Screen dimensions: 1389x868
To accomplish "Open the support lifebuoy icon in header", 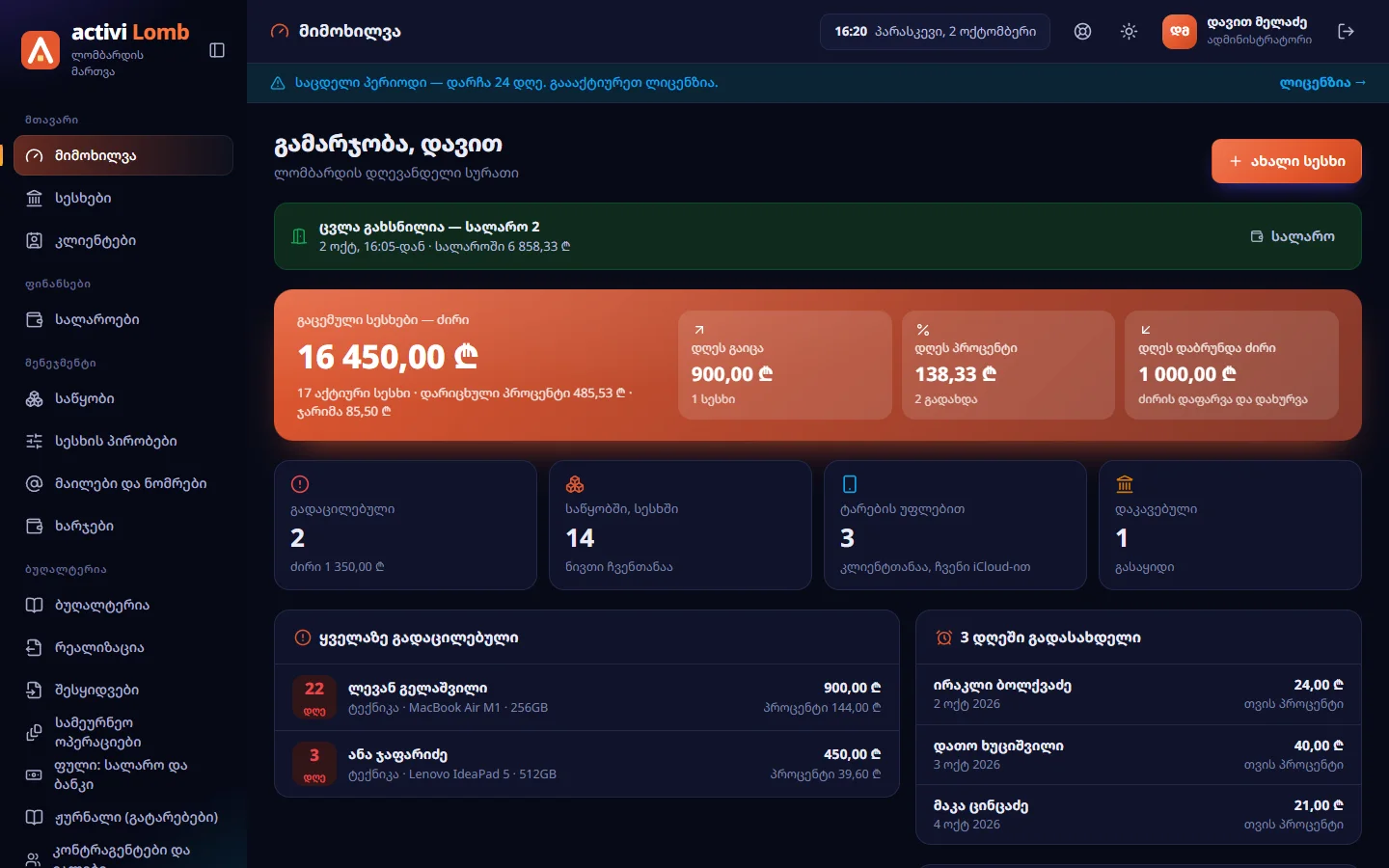I will [x=1083, y=32].
